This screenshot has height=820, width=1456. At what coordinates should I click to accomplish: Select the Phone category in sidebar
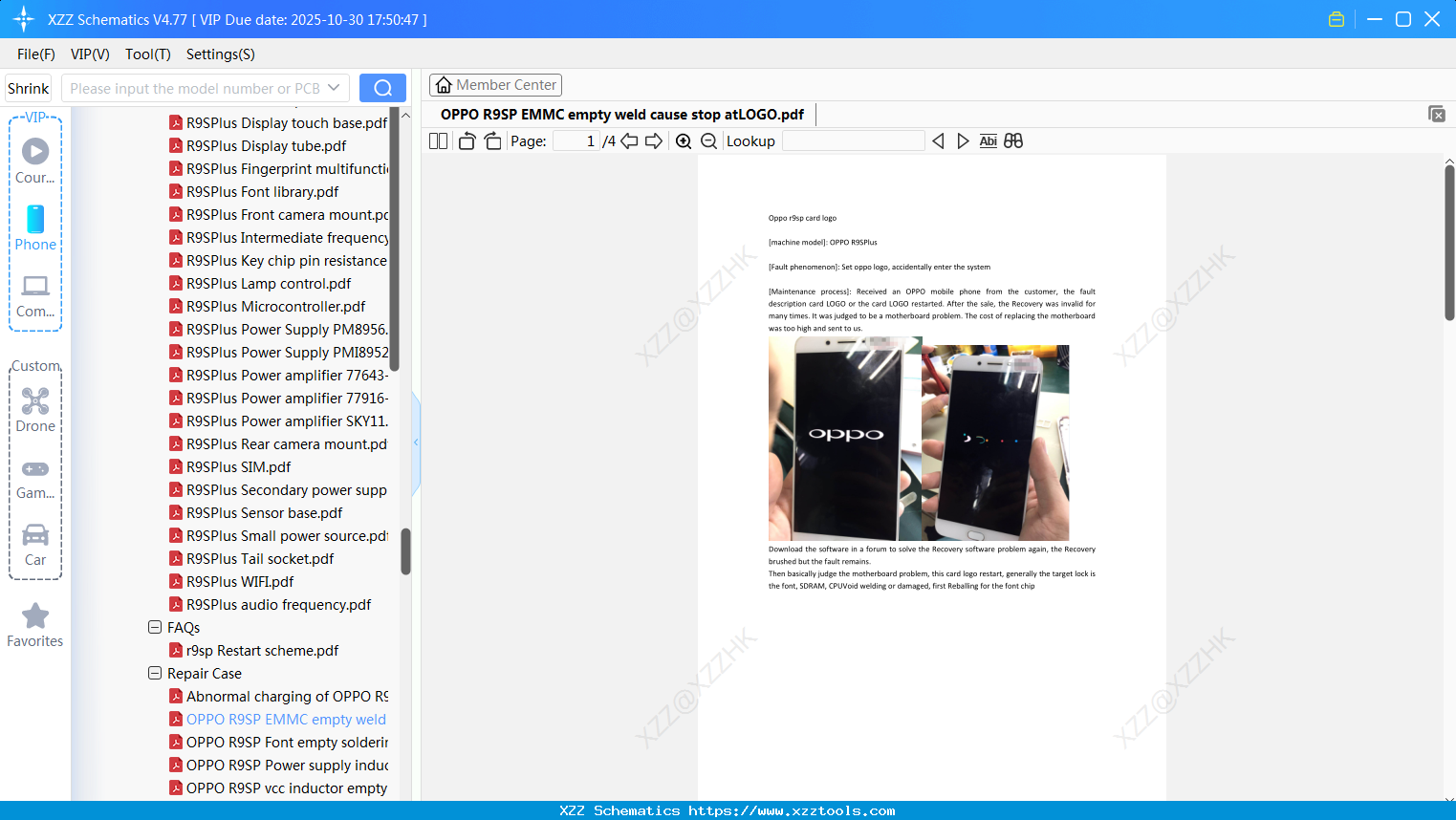coord(35,227)
